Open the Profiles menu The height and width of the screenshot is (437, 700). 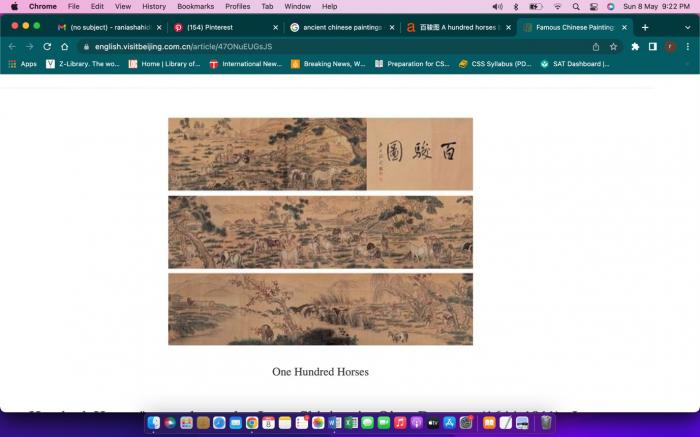pyautogui.click(x=238, y=6)
